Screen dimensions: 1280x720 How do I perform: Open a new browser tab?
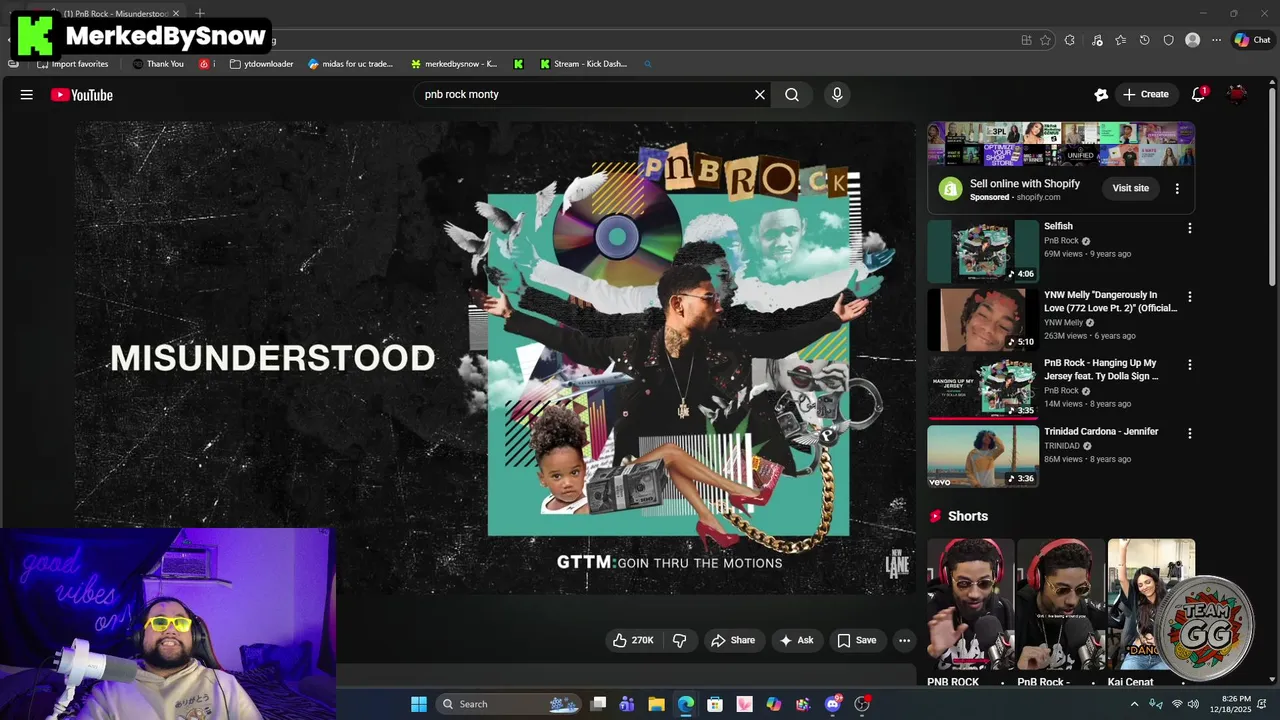point(200,13)
